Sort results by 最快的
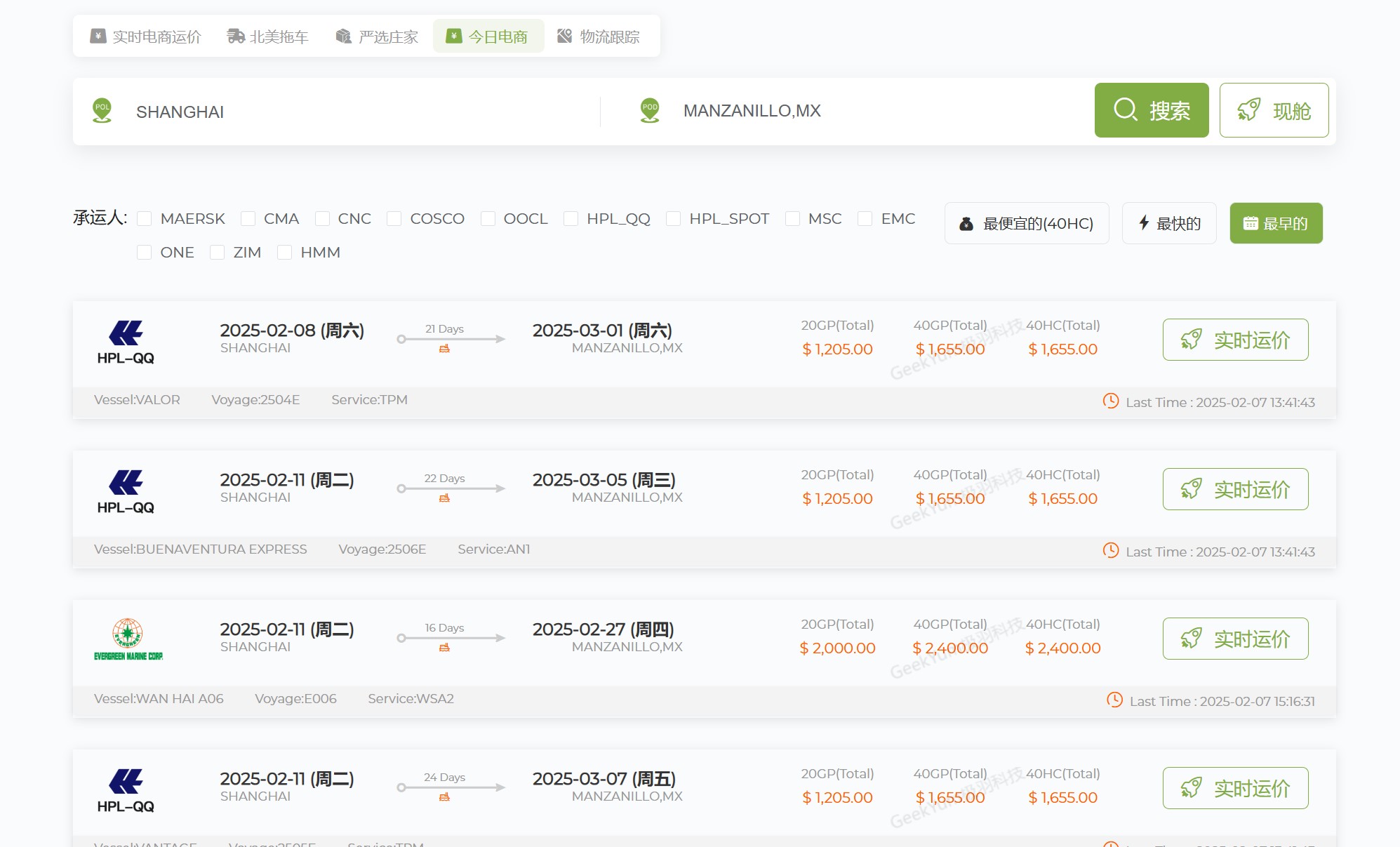The height and width of the screenshot is (847, 1400). 1168,224
